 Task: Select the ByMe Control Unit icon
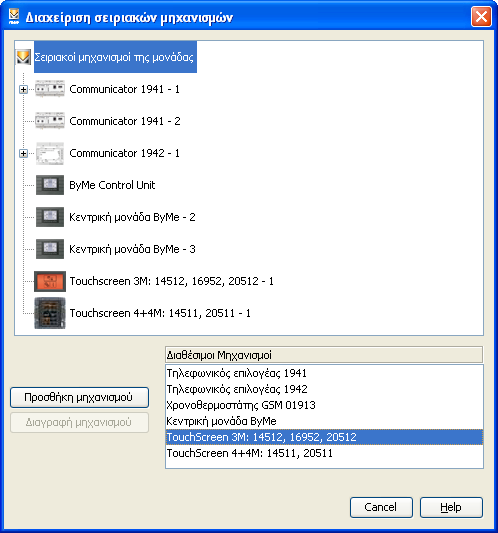click(x=50, y=185)
